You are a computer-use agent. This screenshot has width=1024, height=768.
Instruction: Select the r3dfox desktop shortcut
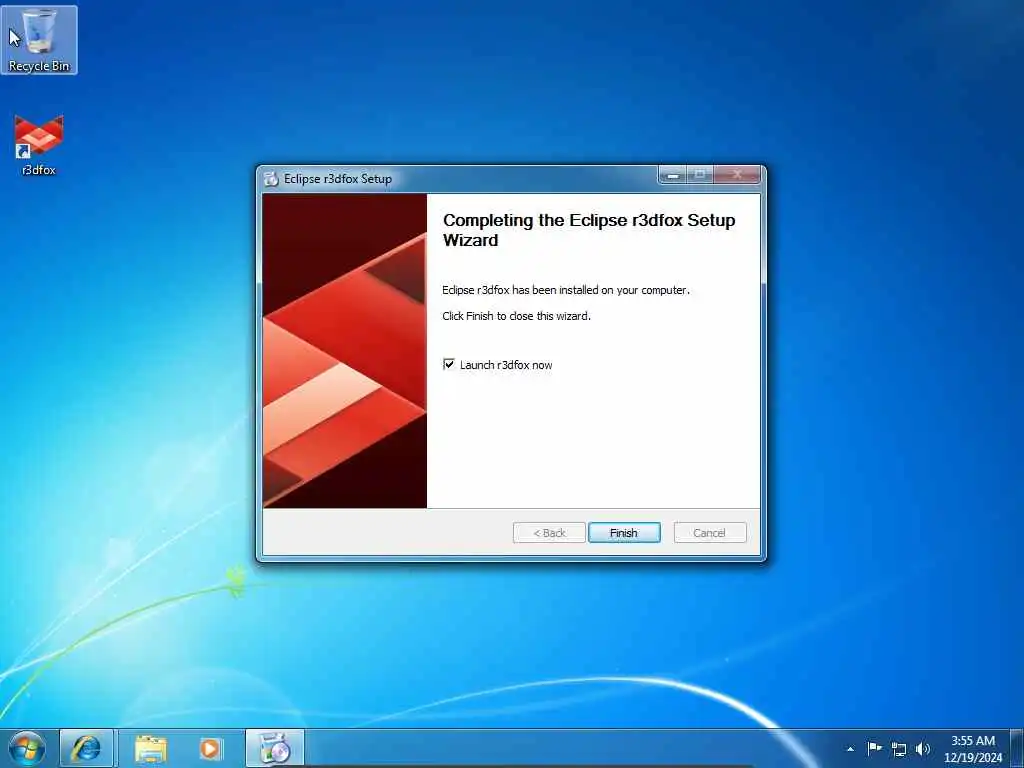pos(39,145)
